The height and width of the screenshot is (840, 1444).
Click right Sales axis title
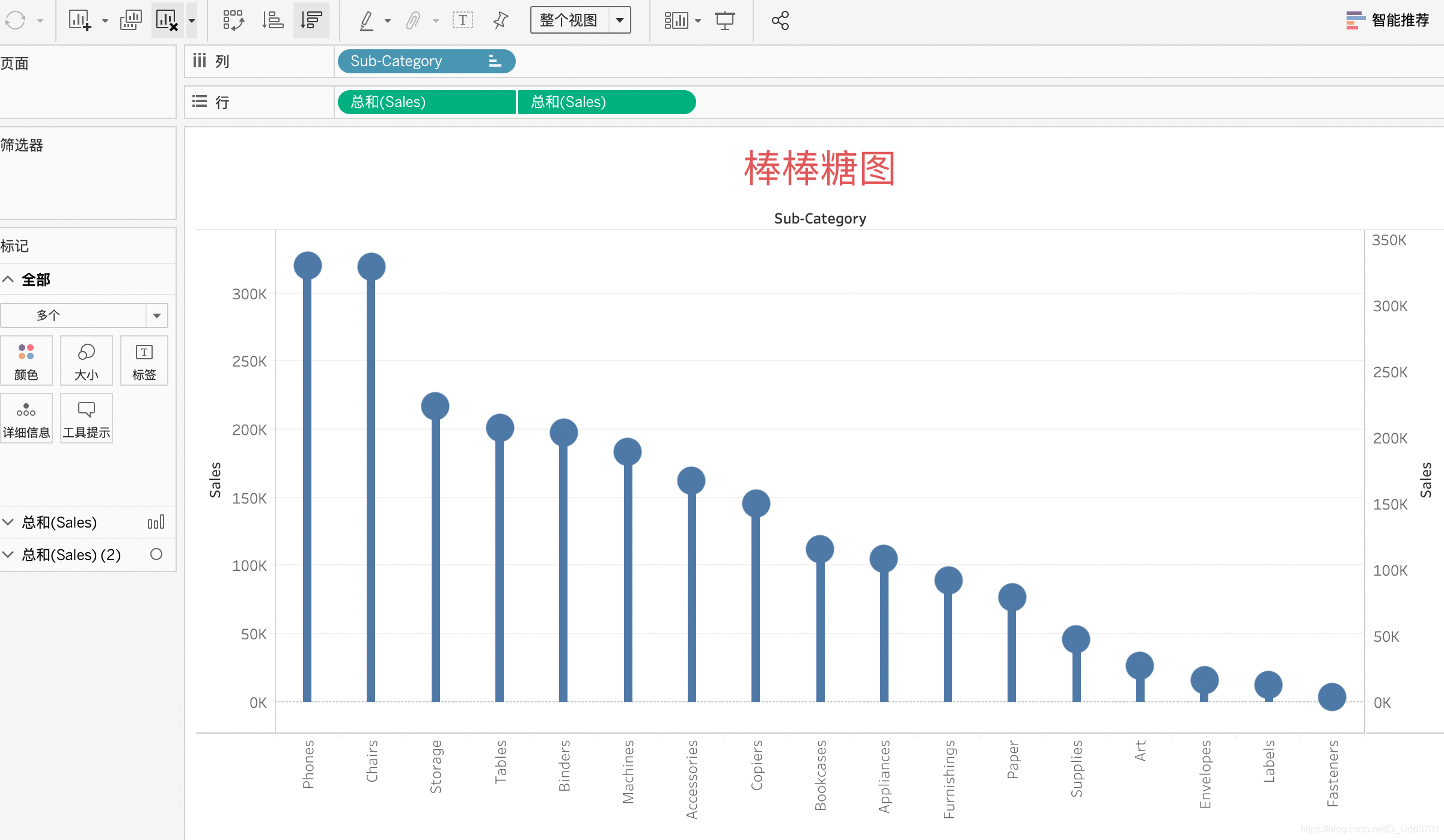tap(1425, 480)
